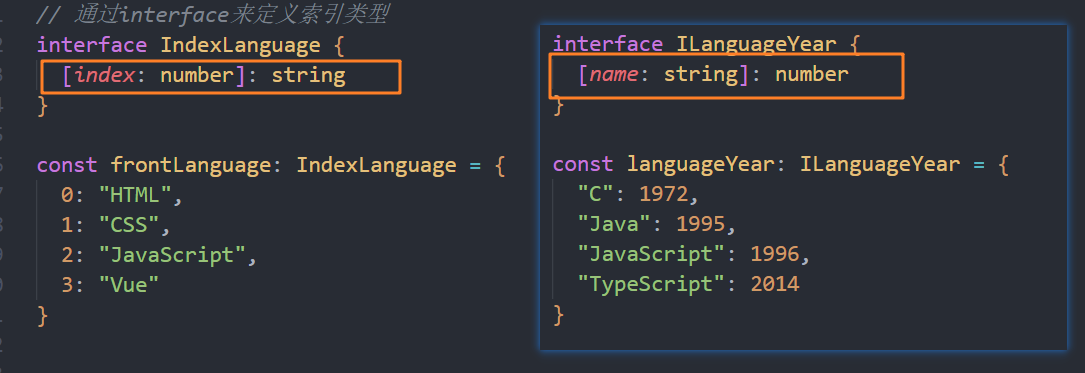Select the IndexLanguage interface declaration name
The height and width of the screenshot is (373, 1085).
click(241, 46)
